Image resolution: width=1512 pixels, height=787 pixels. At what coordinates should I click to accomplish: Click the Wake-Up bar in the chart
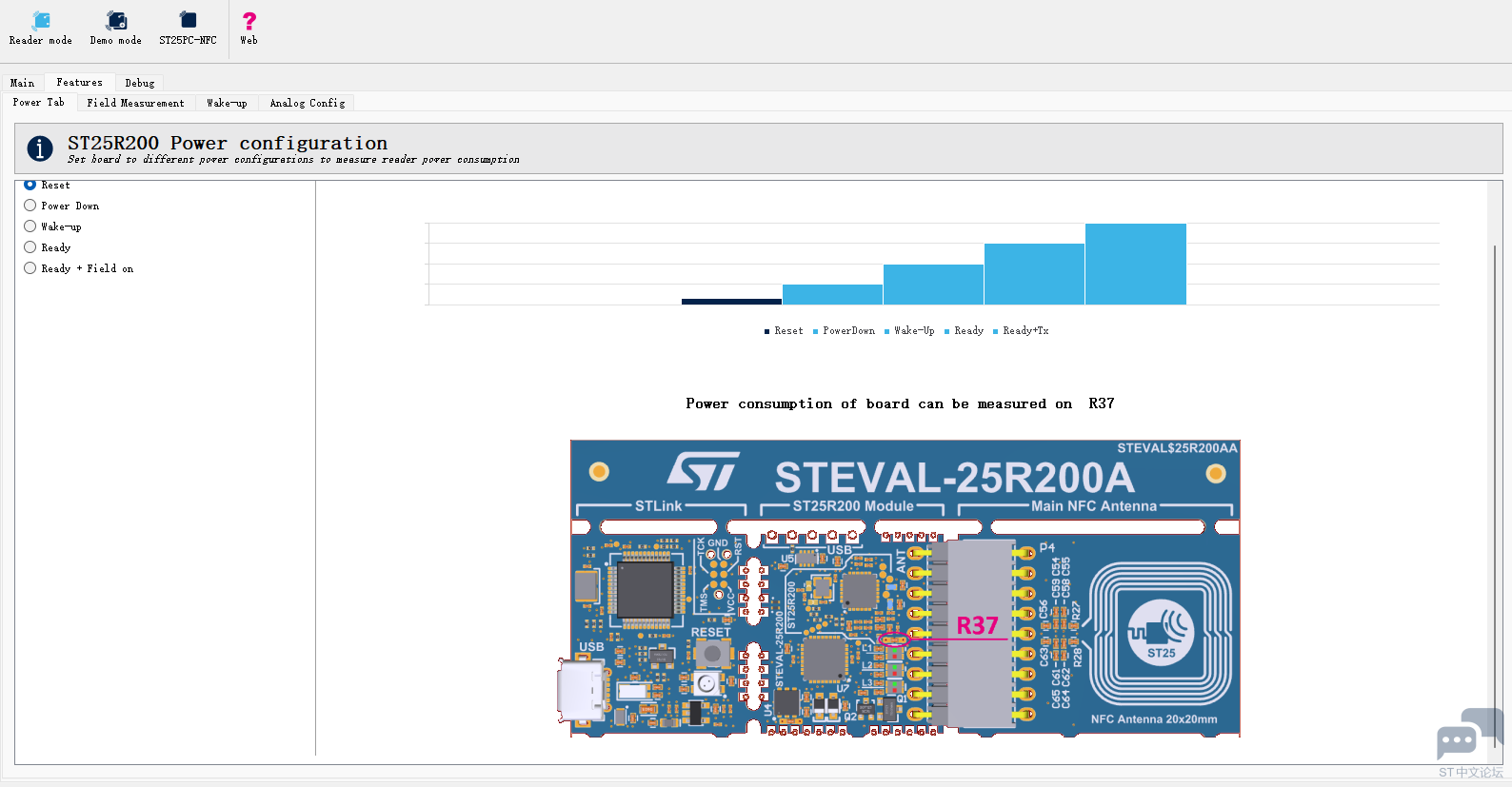tap(933, 285)
